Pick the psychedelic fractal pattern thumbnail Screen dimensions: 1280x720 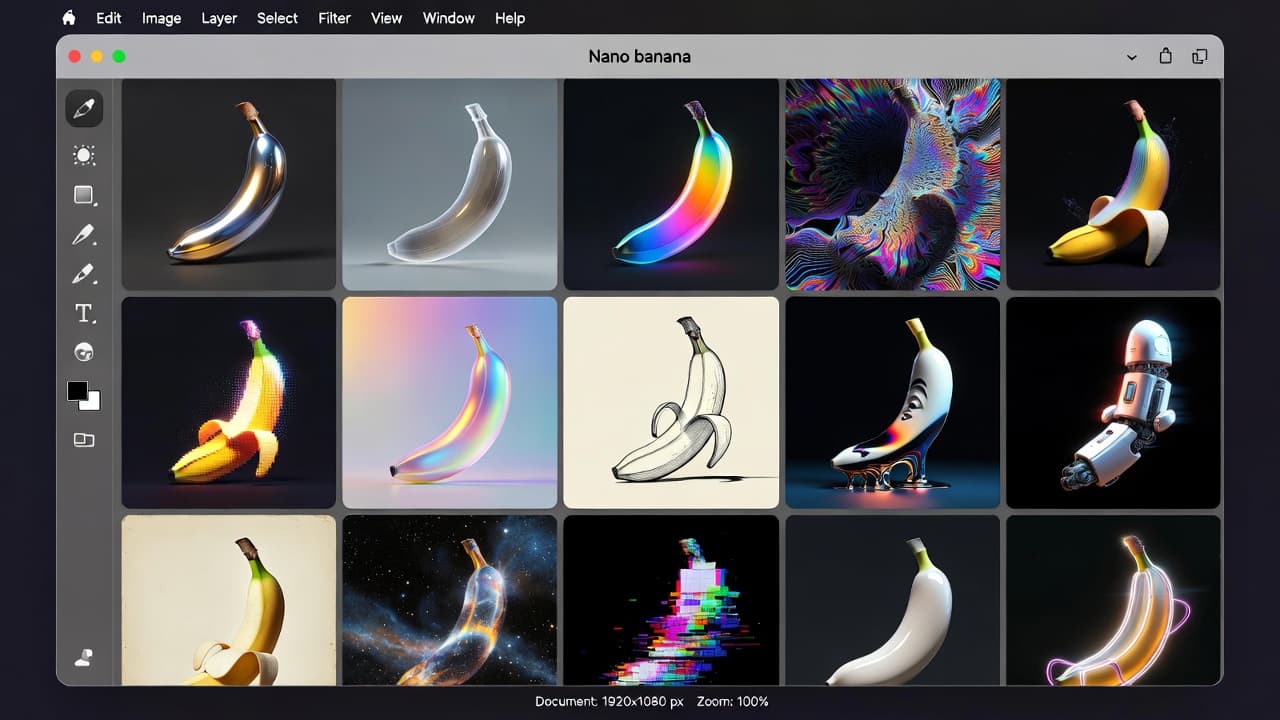point(892,184)
